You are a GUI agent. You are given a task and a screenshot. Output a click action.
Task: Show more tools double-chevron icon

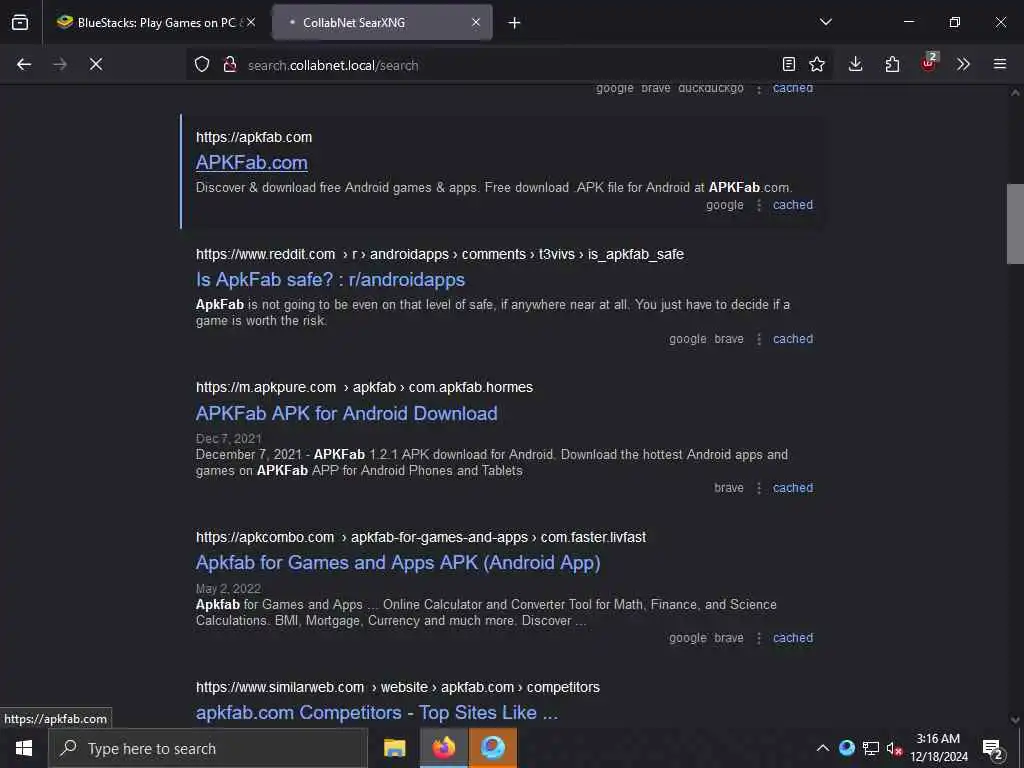click(963, 64)
